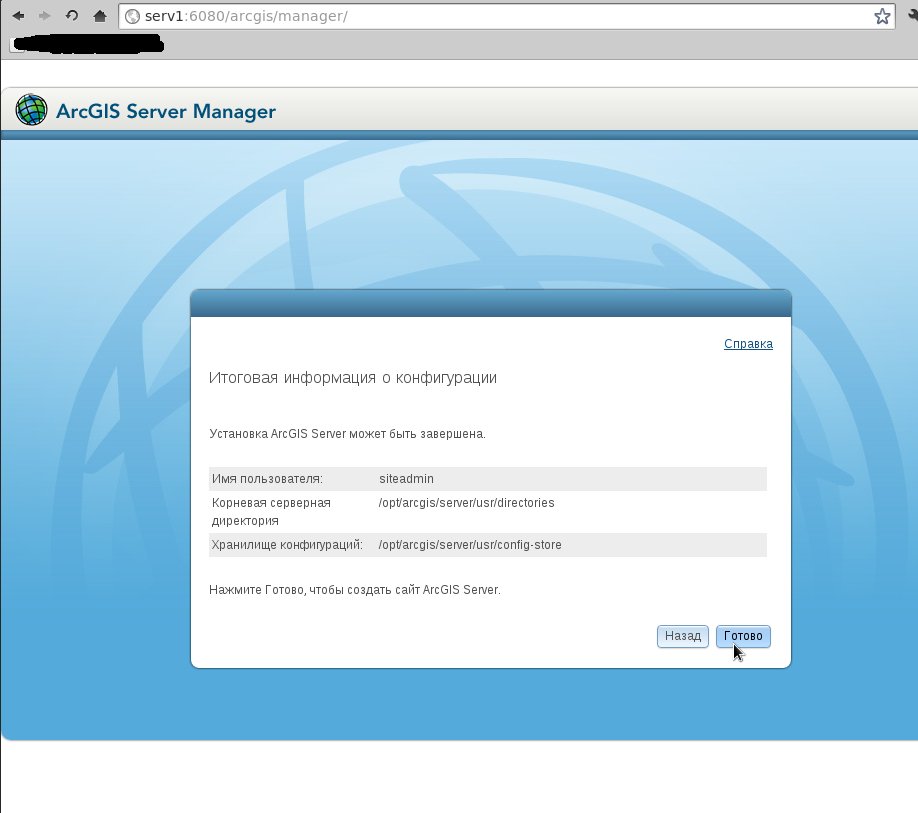918x813 pixels.
Task: Reload the page with refresh icon
Action: 72,15
